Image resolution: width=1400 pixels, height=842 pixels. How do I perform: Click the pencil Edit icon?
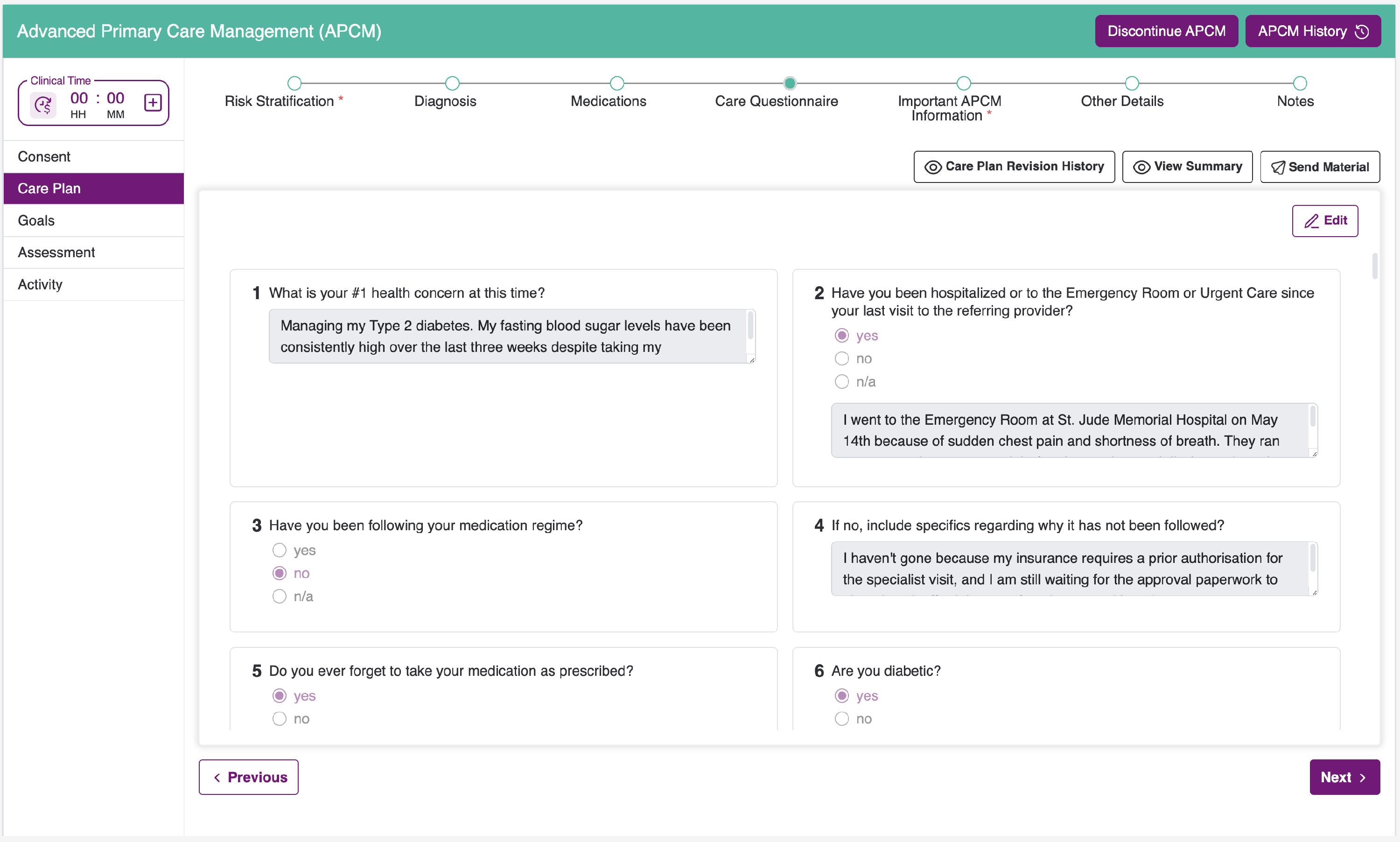pyautogui.click(x=1311, y=221)
